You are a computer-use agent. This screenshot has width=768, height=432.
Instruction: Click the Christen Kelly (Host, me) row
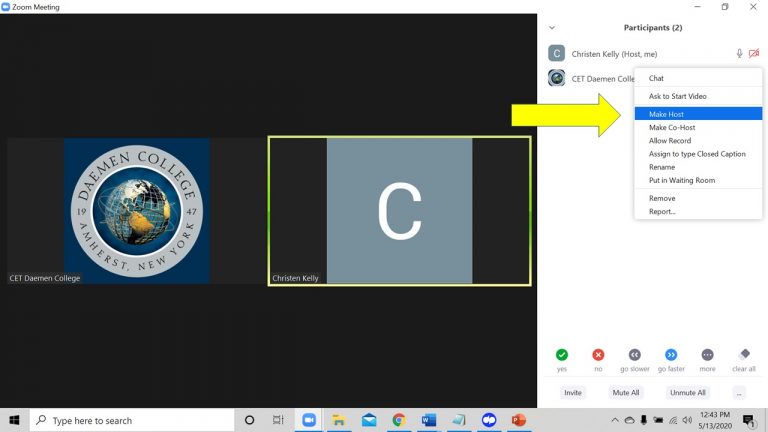pos(654,53)
